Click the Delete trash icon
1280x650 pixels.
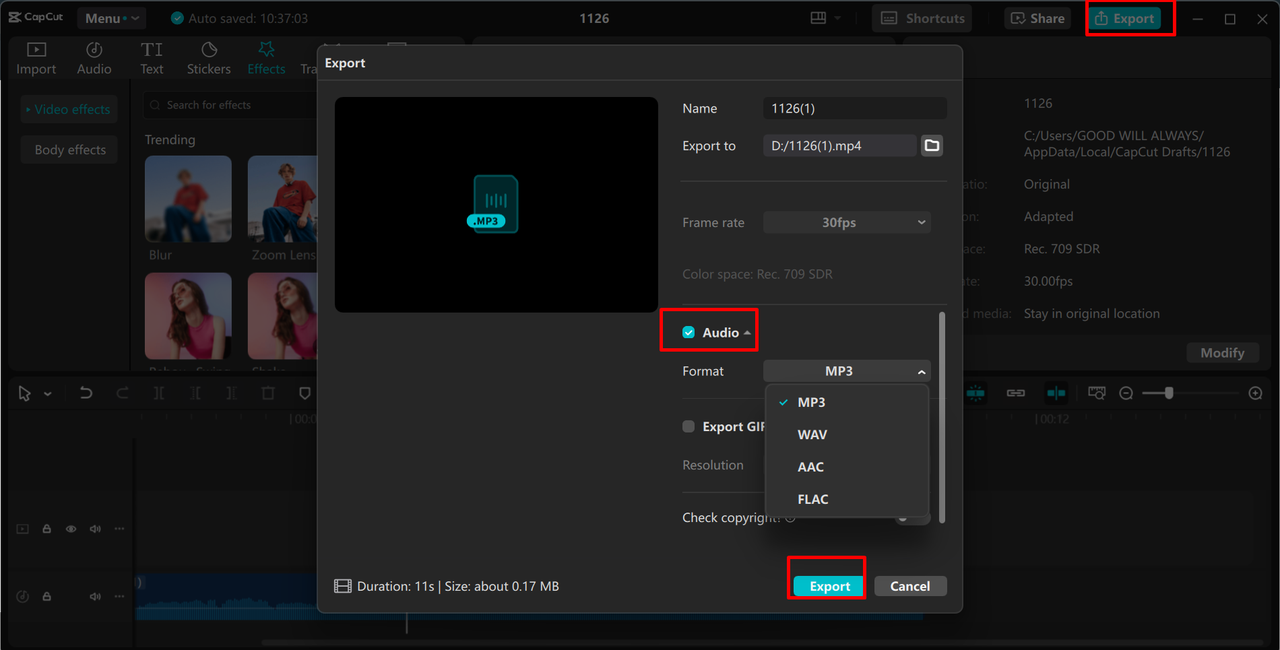268,394
